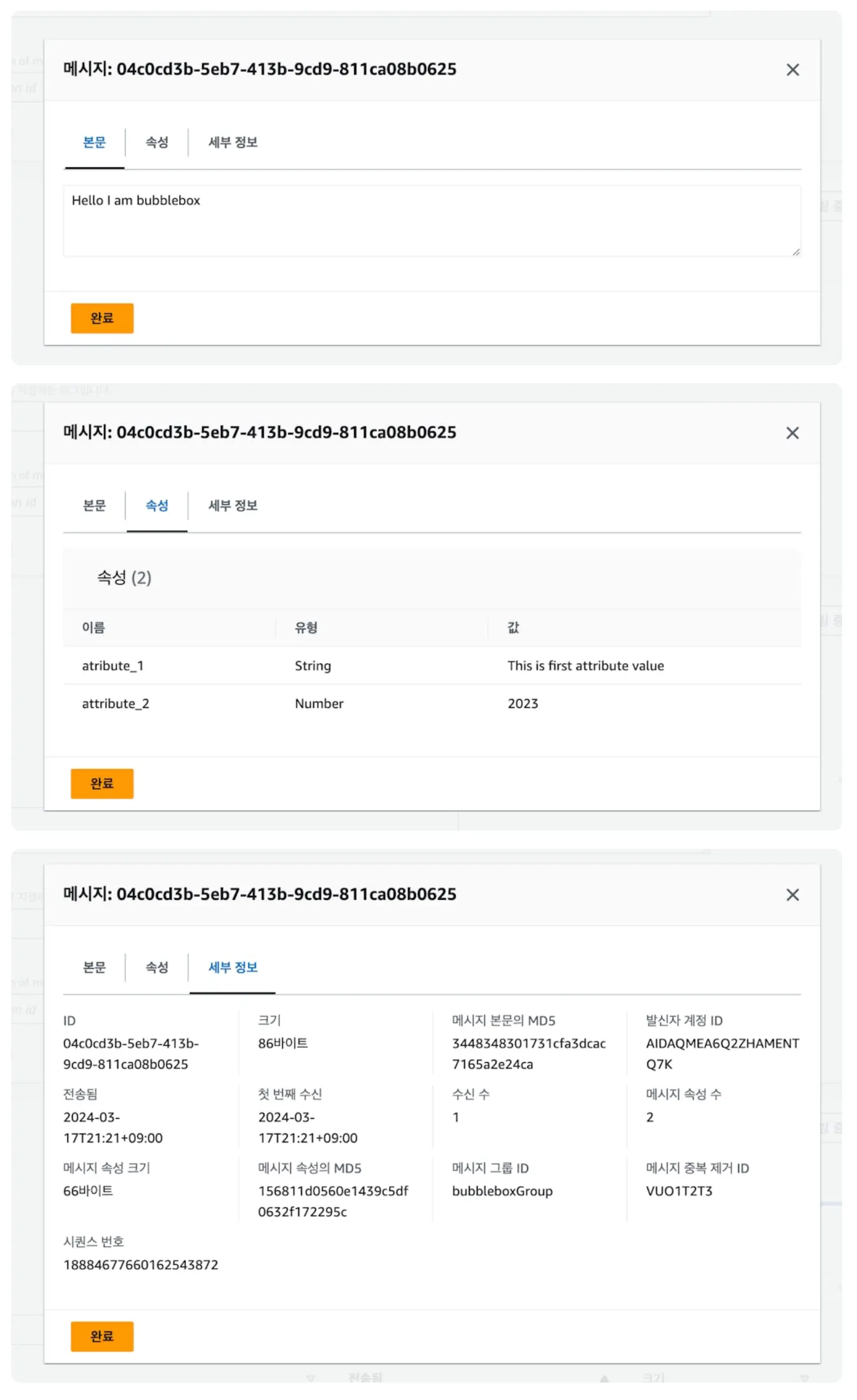Go to the 본문 tab in the sequence number dialog

(95, 967)
